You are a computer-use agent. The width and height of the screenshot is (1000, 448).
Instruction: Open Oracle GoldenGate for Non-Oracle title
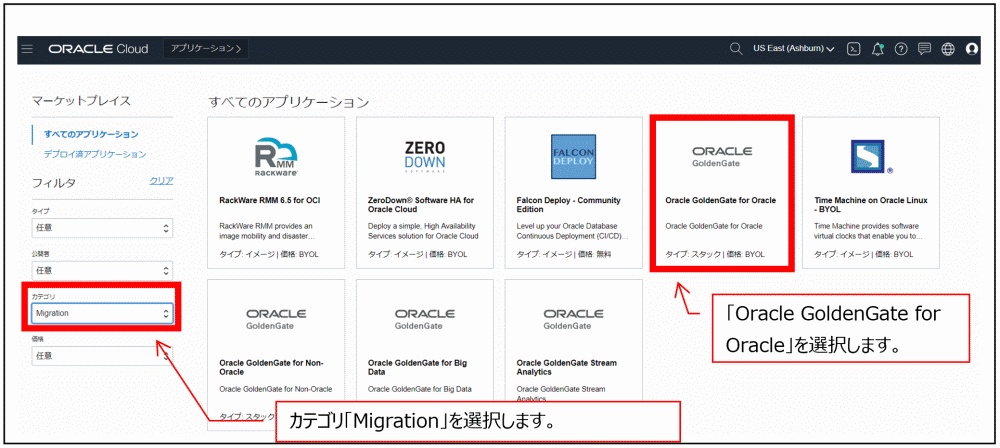click(x=271, y=368)
